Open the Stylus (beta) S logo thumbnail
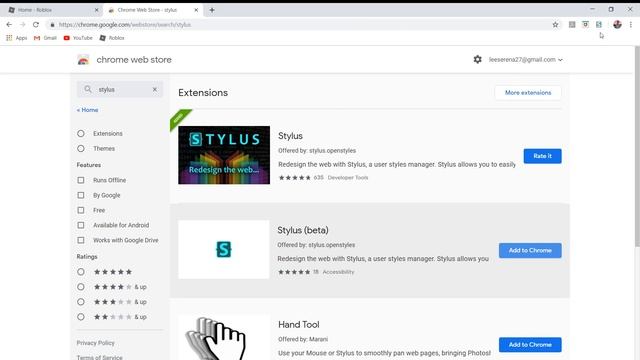 coord(224,249)
